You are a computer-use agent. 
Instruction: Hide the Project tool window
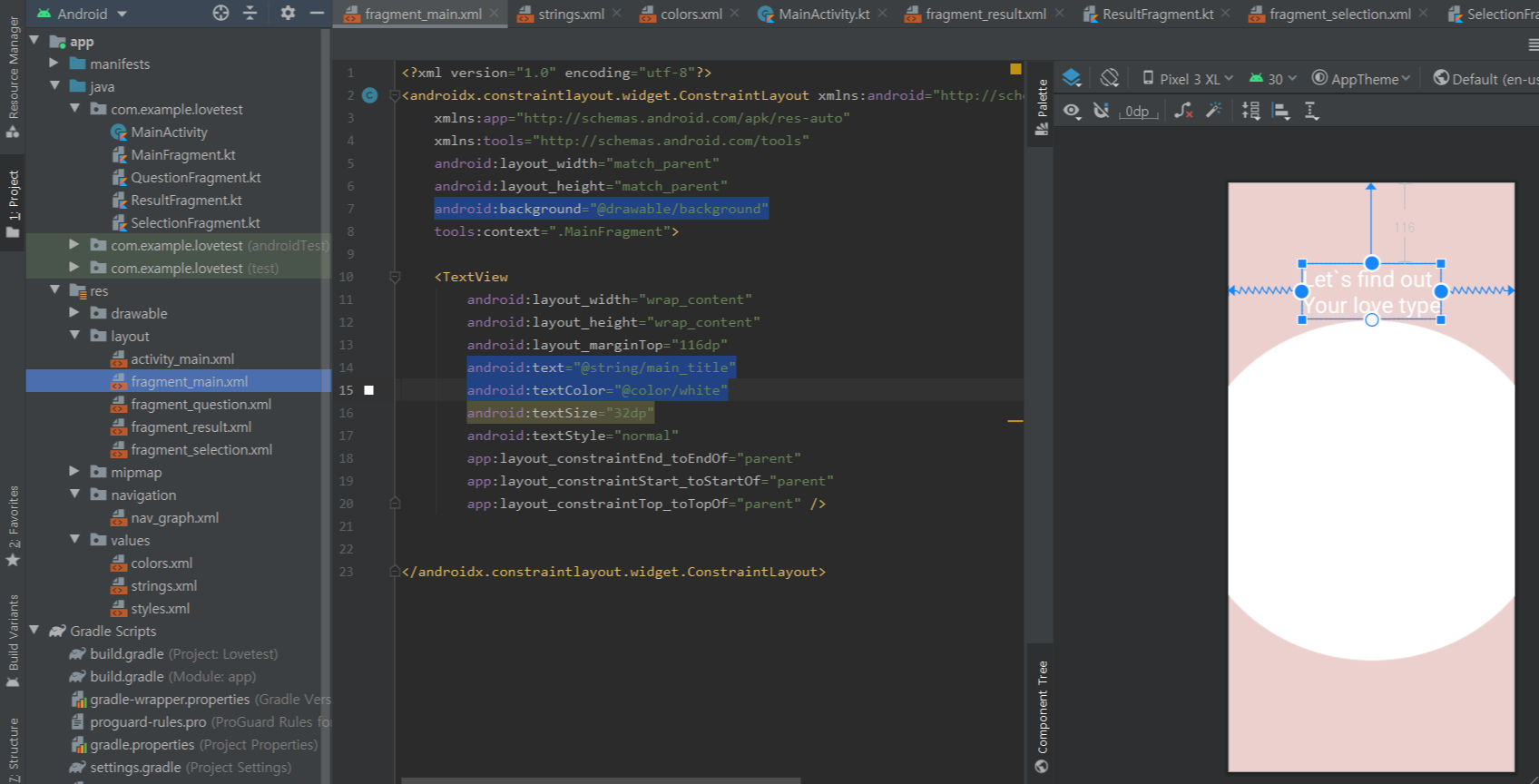point(317,13)
